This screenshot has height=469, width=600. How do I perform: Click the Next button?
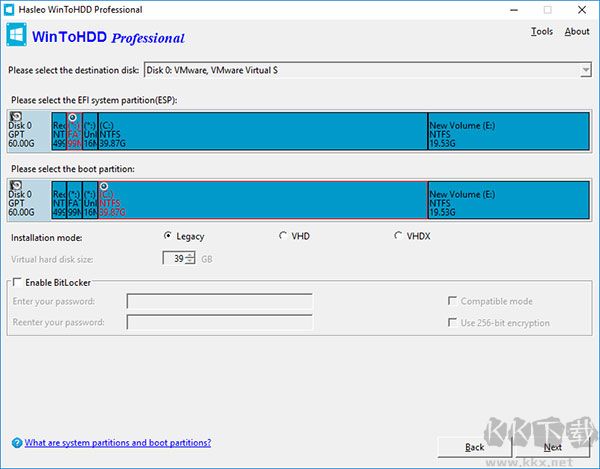(553, 447)
